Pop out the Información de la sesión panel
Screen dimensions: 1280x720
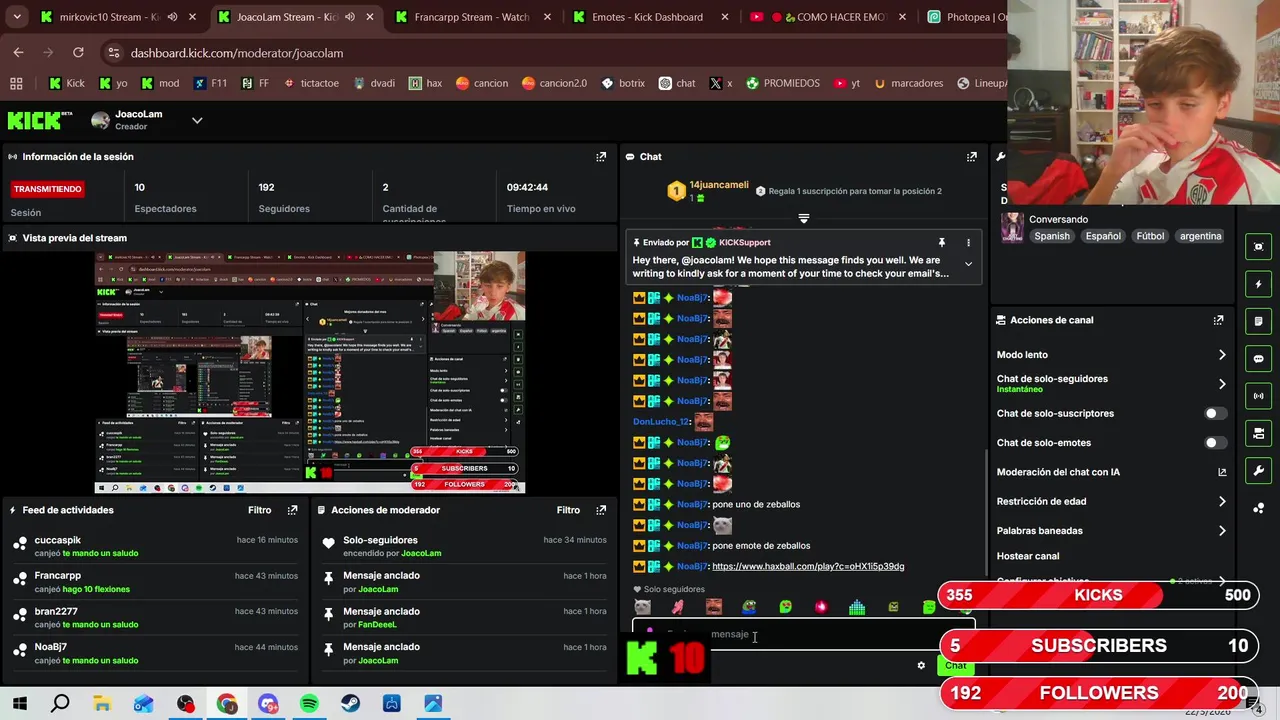tap(601, 157)
